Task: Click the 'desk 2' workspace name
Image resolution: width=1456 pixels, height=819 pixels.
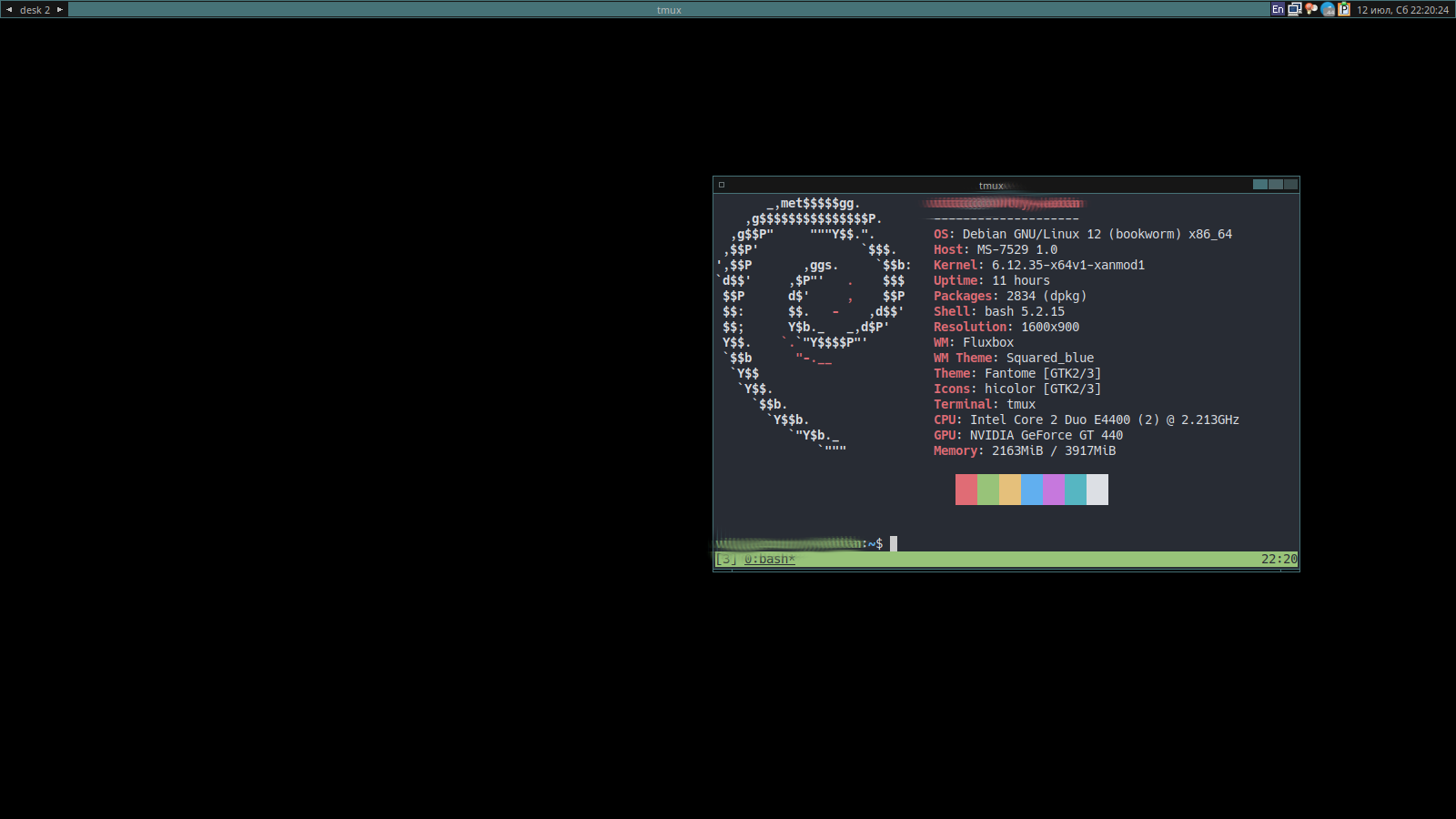Action: click(x=35, y=10)
